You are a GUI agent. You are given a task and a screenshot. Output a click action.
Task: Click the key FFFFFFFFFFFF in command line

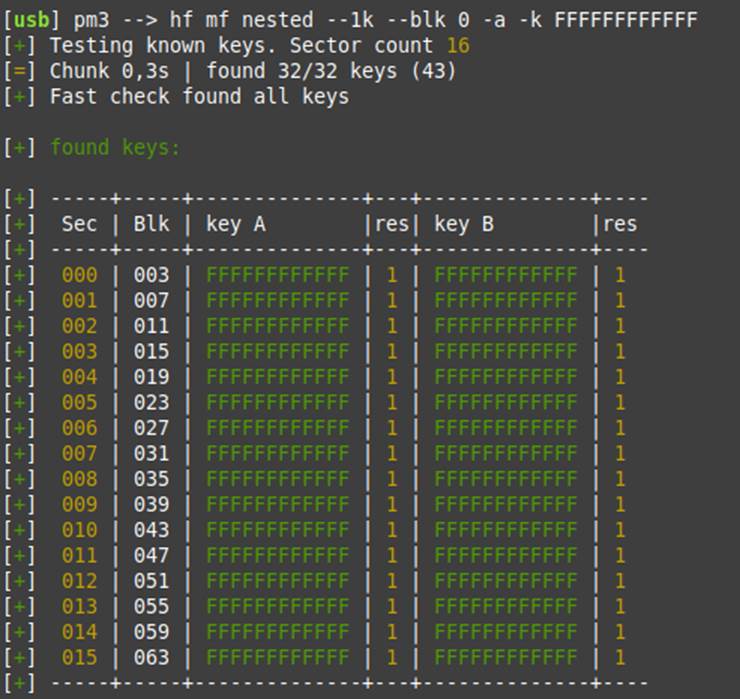tap(625, 20)
